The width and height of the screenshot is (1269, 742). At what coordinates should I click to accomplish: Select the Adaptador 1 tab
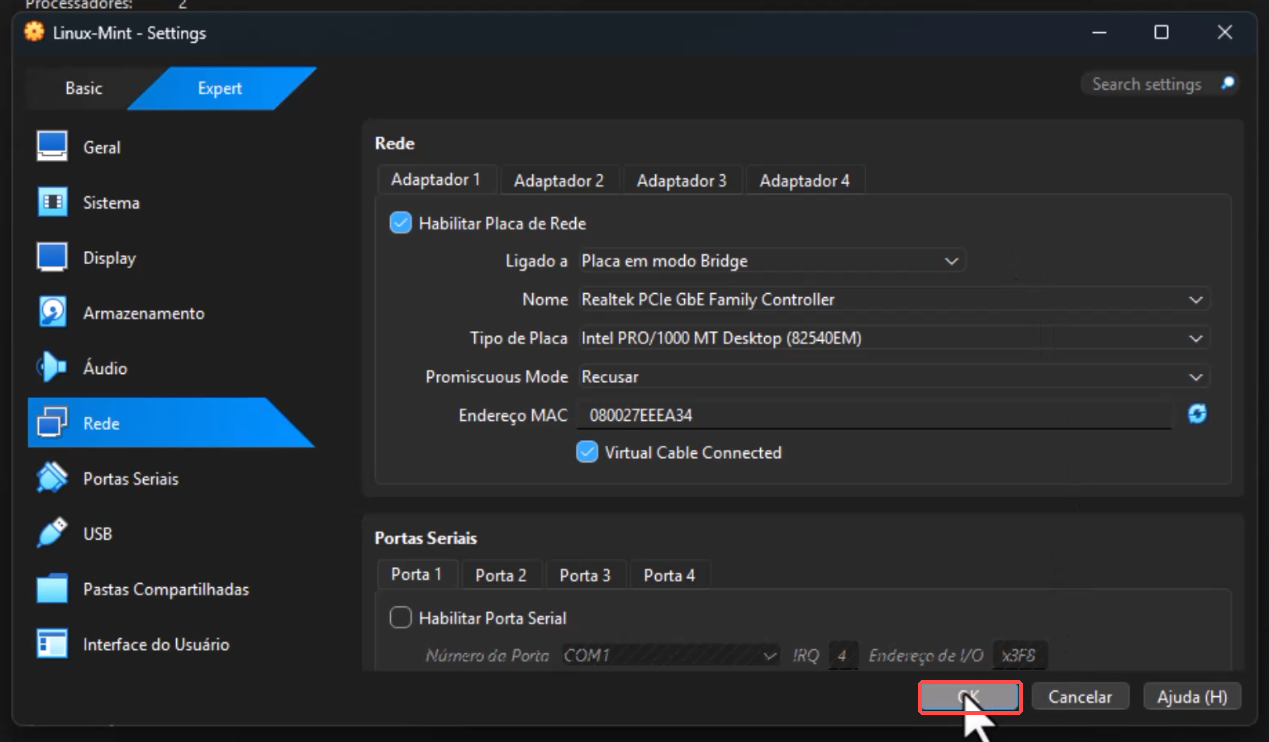tap(436, 180)
